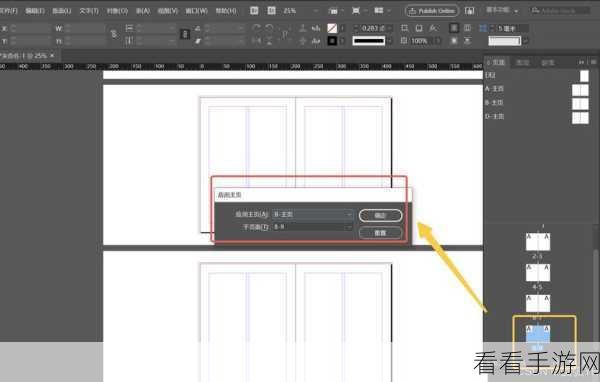Open the 文字(T) menu
The image size is (600, 382).
[x=89, y=11]
